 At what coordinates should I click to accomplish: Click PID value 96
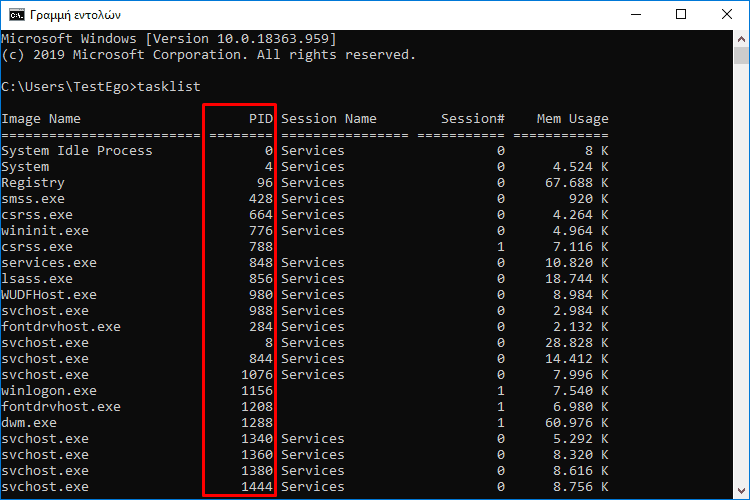click(x=265, y=183)
